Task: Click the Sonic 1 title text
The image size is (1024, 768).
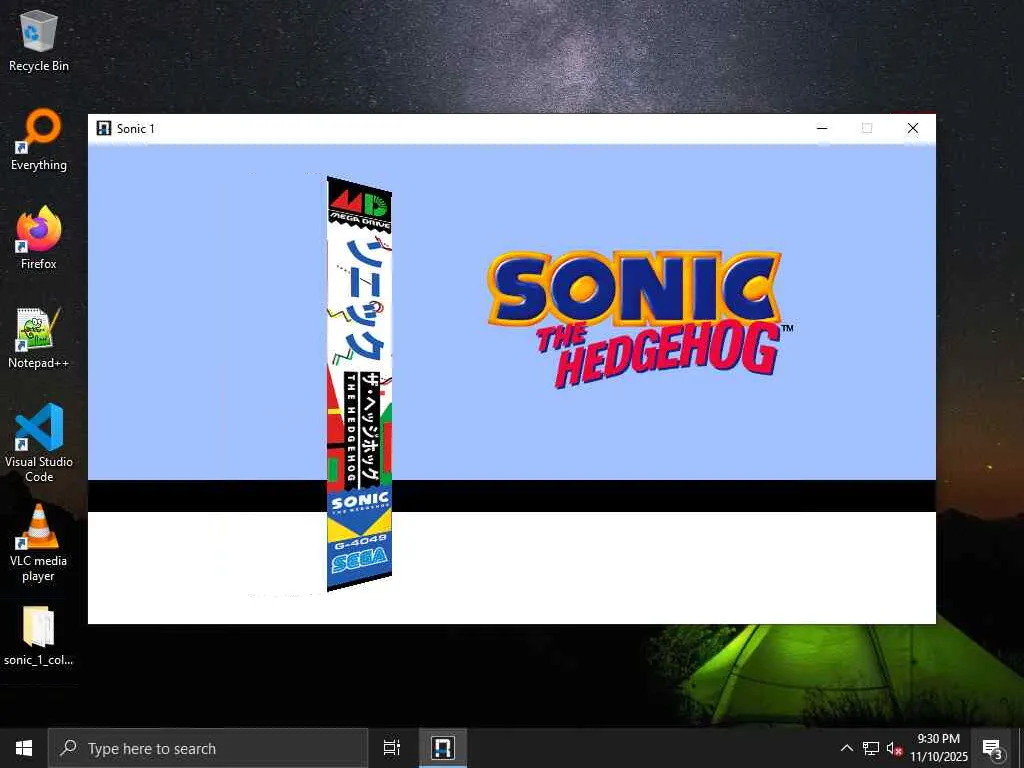Action: coord(136,129)
